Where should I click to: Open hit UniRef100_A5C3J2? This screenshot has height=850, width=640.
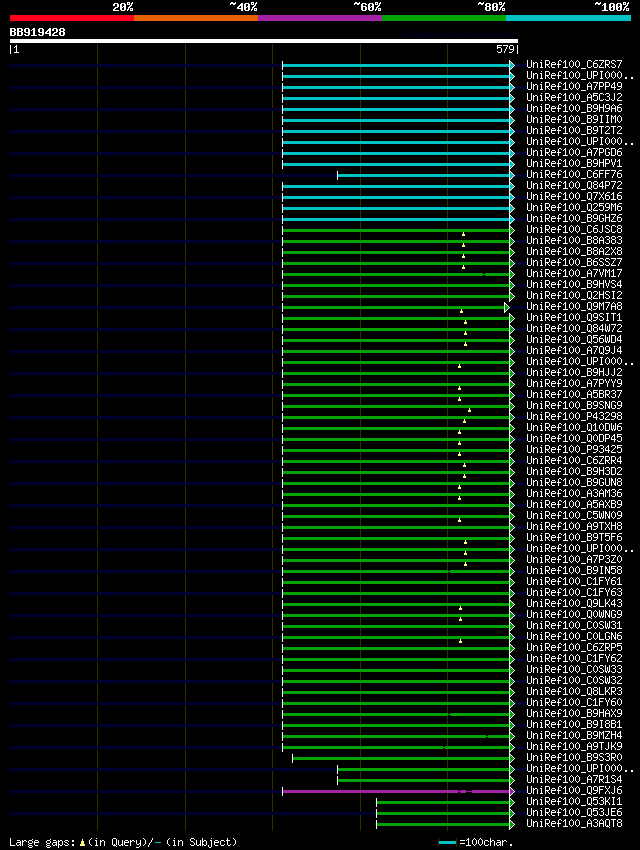coord(574,97)
